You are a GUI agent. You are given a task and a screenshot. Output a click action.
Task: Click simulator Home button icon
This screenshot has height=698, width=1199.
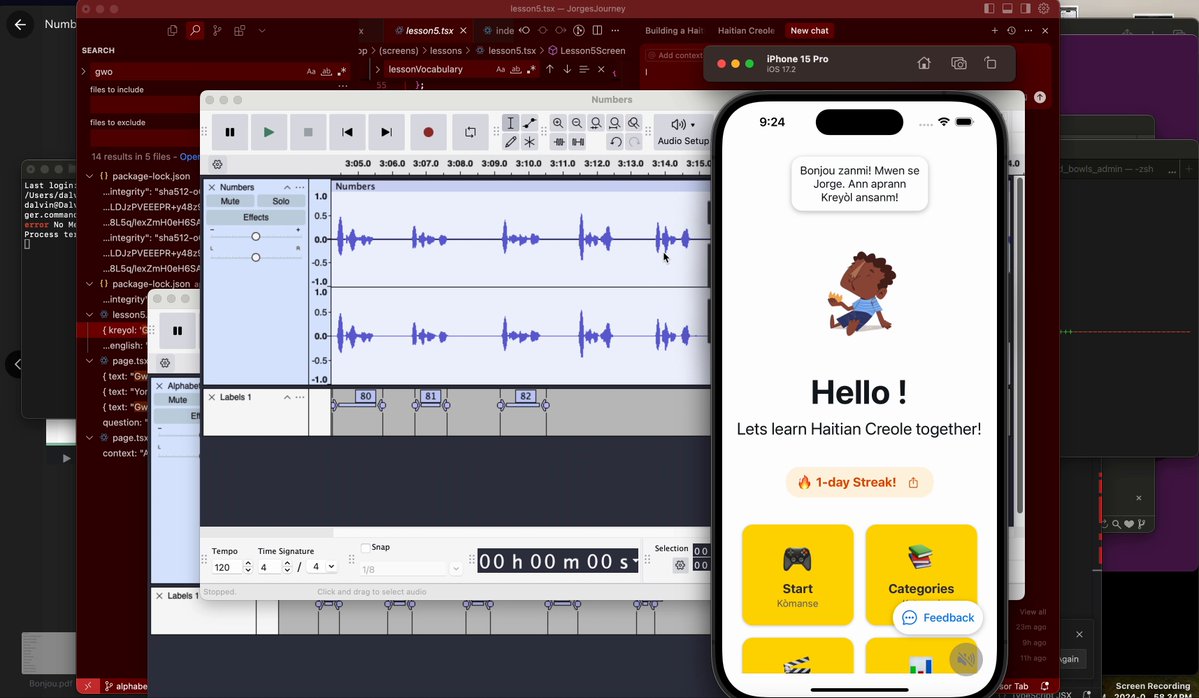[924, 63]
